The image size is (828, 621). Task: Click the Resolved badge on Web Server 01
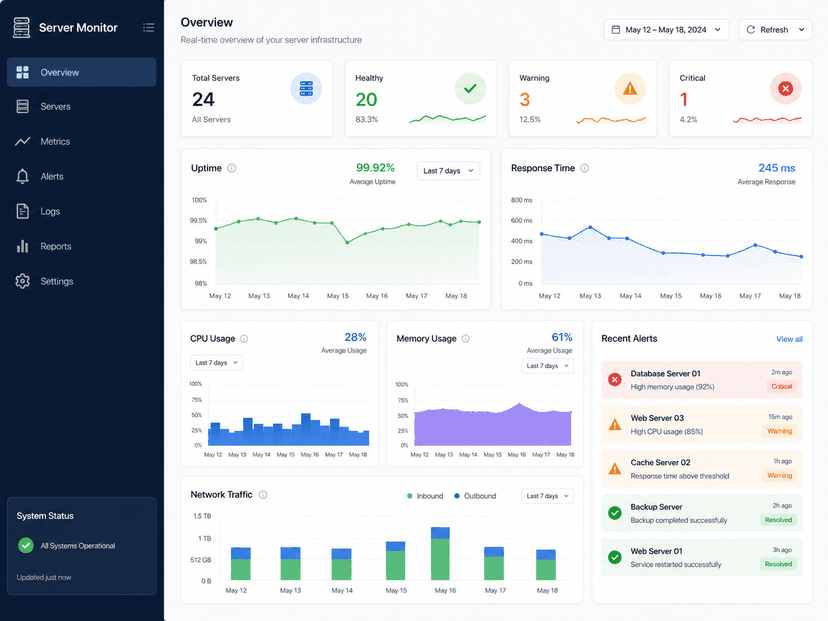tap(778, 564)
